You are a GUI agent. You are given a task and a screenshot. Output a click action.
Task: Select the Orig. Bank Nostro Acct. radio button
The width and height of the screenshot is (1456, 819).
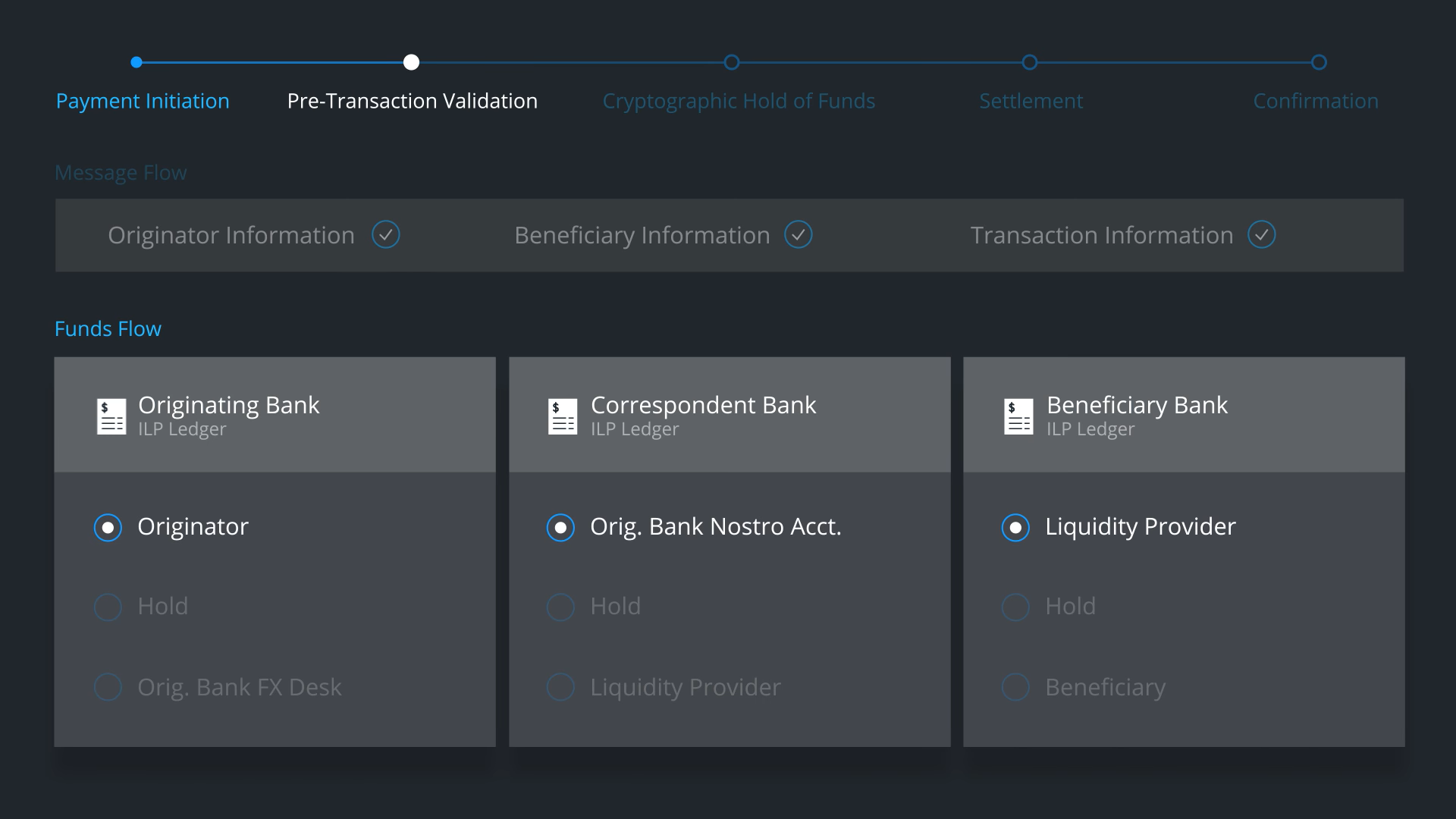560,527
